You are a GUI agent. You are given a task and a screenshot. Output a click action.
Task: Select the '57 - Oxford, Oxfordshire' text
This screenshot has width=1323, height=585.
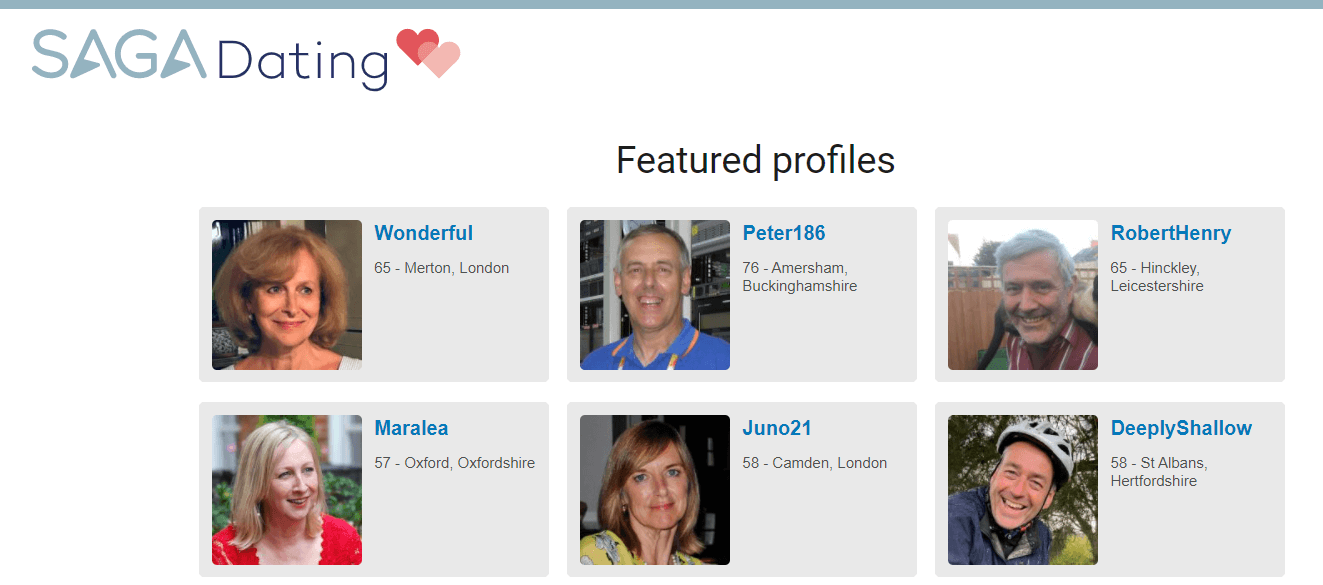(x=455, y=463)
